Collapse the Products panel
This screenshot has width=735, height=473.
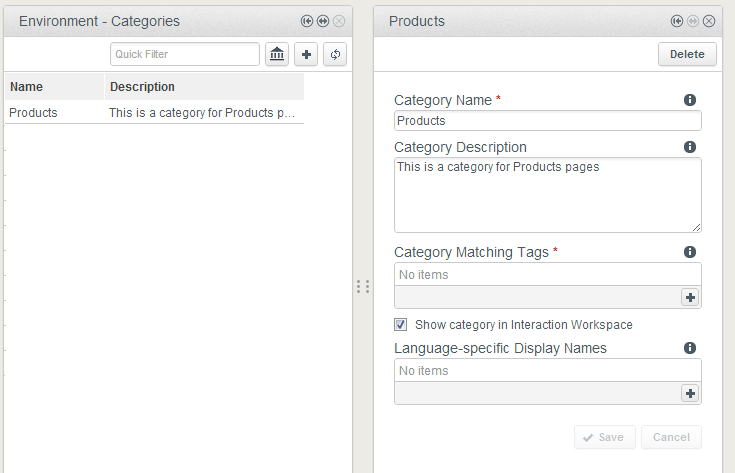pos(676,21)
